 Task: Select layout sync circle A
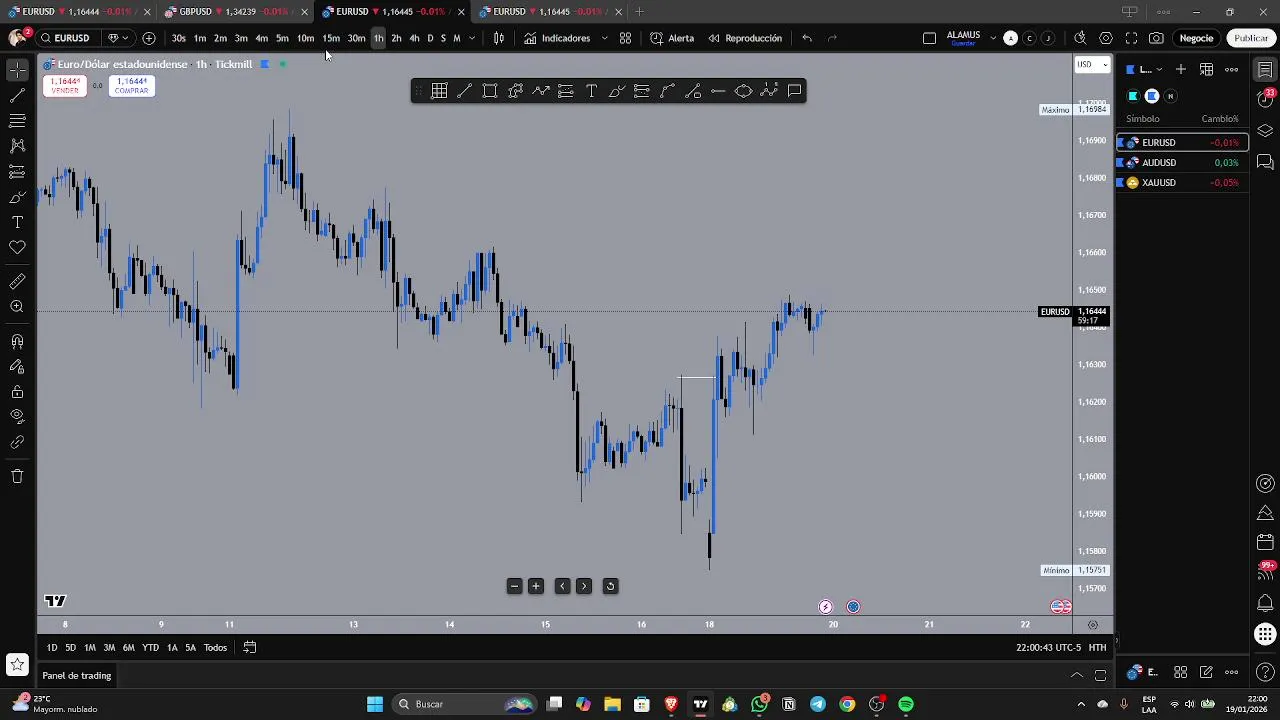point(1010,38)
